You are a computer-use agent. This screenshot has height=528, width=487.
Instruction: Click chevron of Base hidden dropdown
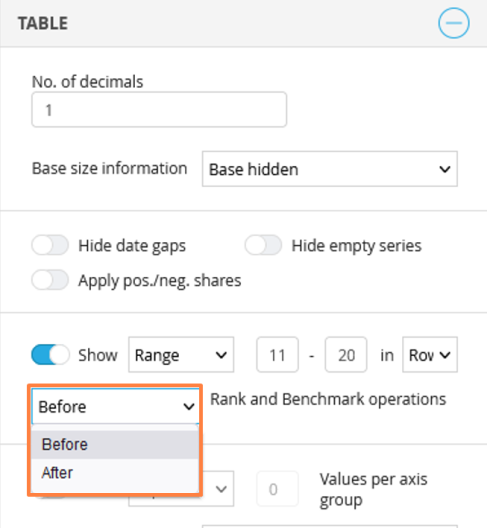coord(445,169)
